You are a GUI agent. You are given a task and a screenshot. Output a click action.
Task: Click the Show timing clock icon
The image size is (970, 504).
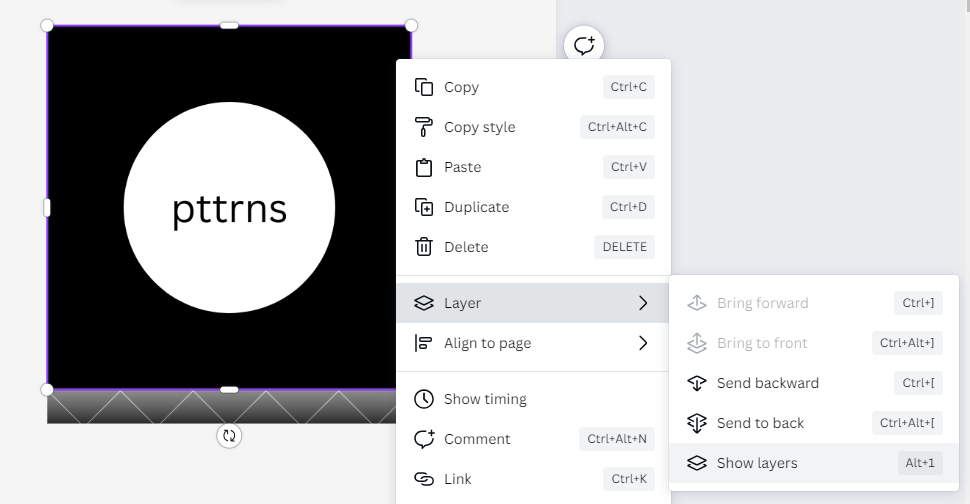(x=424, y=399)
